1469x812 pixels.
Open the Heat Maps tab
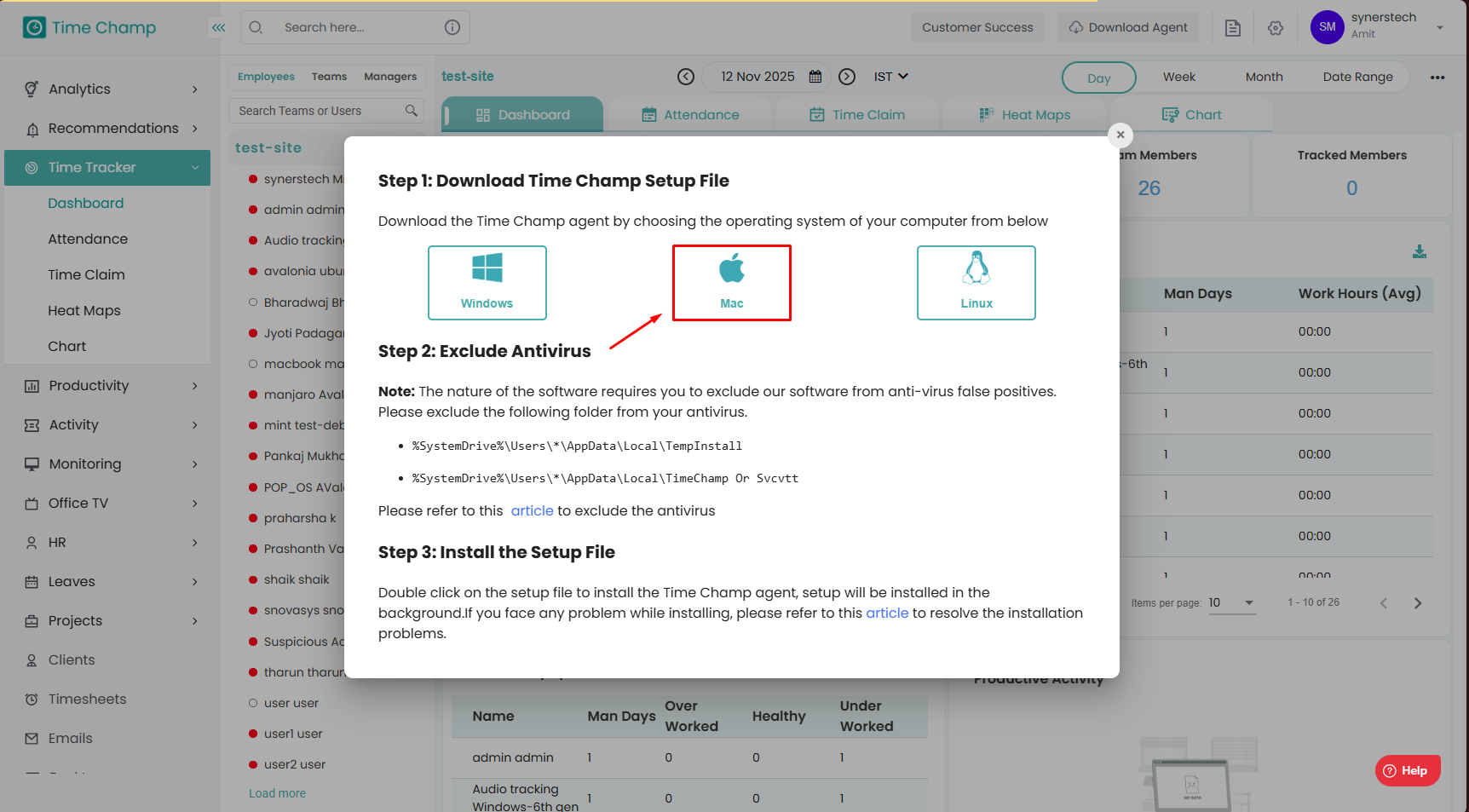click(1025, 115)
